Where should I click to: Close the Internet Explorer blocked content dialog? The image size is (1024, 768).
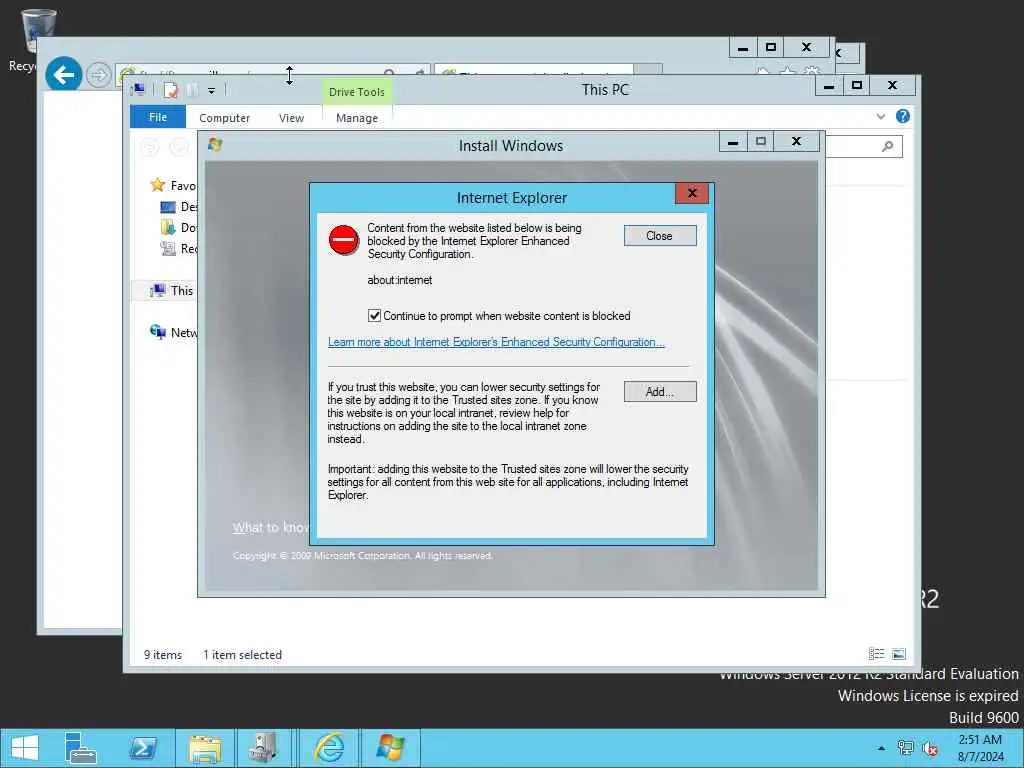coord(660,236)
